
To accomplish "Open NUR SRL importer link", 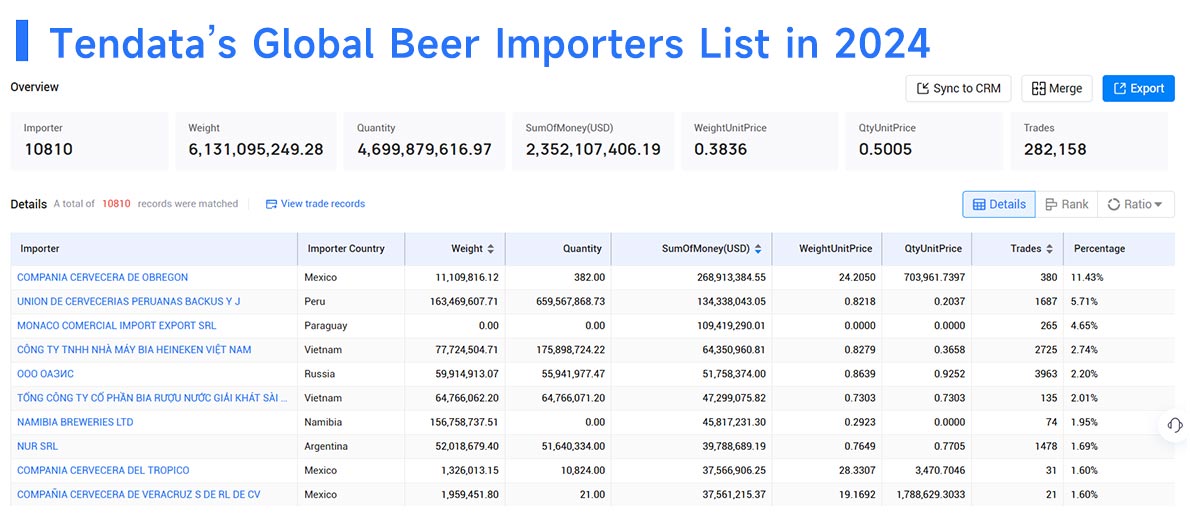I will (x=37, y=446).
